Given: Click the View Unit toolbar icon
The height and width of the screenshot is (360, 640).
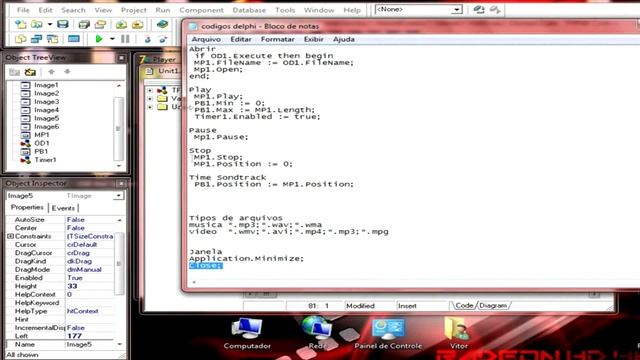Looking at the screenshot, I should [x=20, y=39].
